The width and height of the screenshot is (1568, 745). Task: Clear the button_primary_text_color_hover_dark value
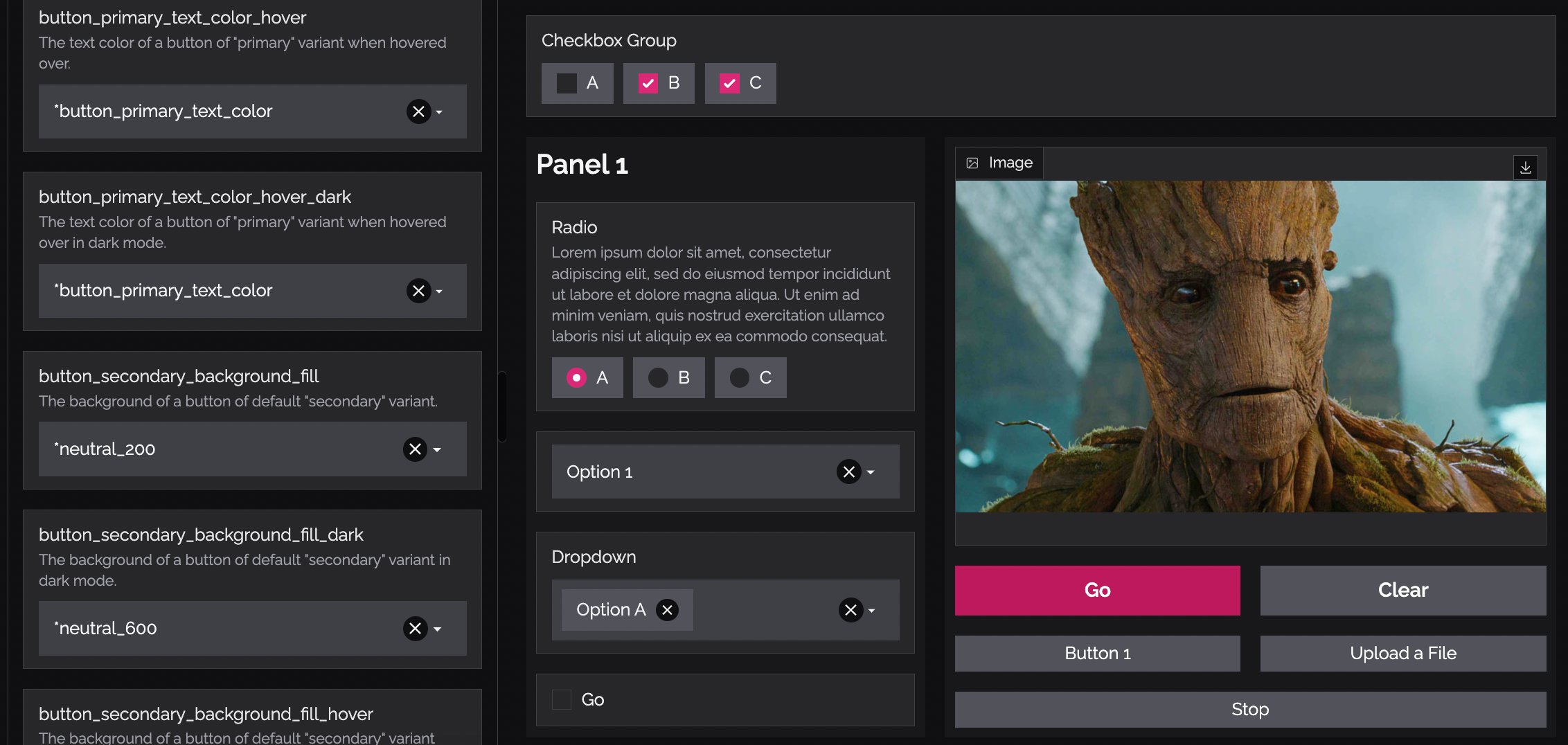[418, 291]
